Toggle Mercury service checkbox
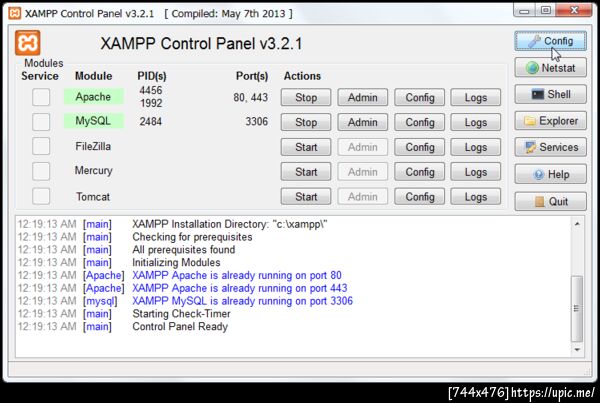The height and width of the screenshot is (403, 600). pyautogui.click(x=41, y=171)
